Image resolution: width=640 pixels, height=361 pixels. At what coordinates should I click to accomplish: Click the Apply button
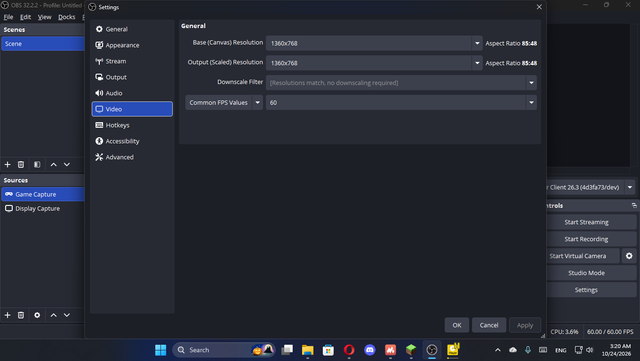(x=525, y=325)
